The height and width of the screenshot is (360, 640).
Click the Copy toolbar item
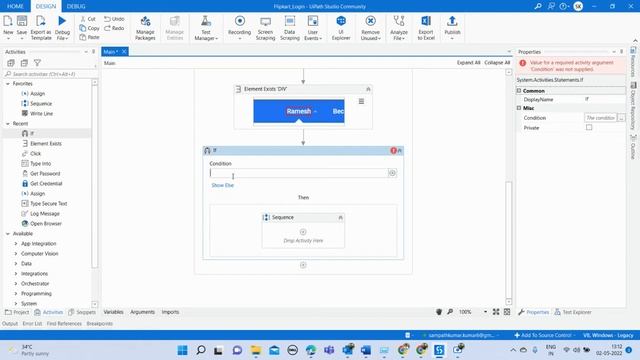tap(89, 28)
